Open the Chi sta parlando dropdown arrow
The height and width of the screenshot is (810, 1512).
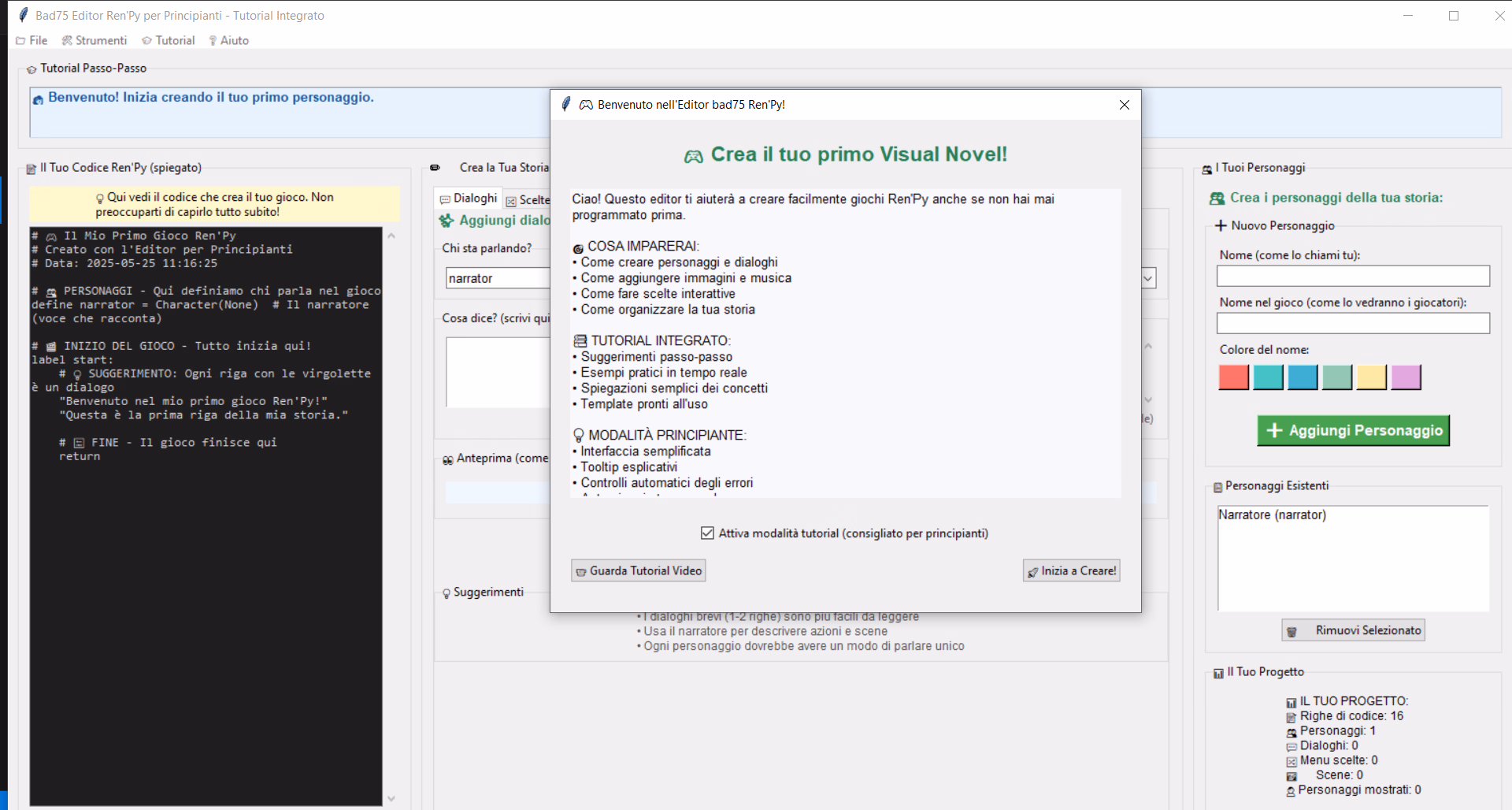click(x=1148, y=278)
